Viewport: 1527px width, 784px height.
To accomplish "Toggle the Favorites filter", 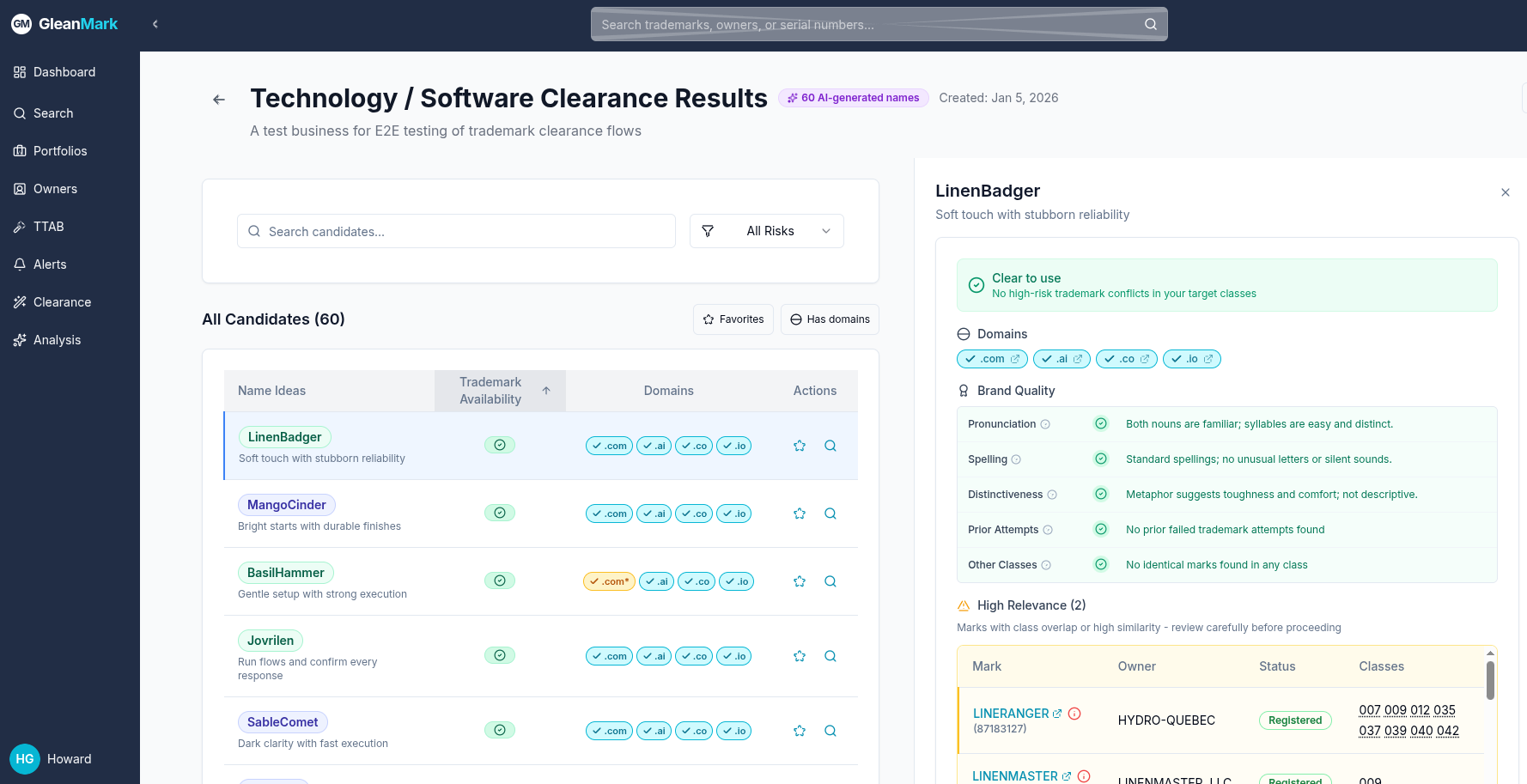I will point(733,319).
